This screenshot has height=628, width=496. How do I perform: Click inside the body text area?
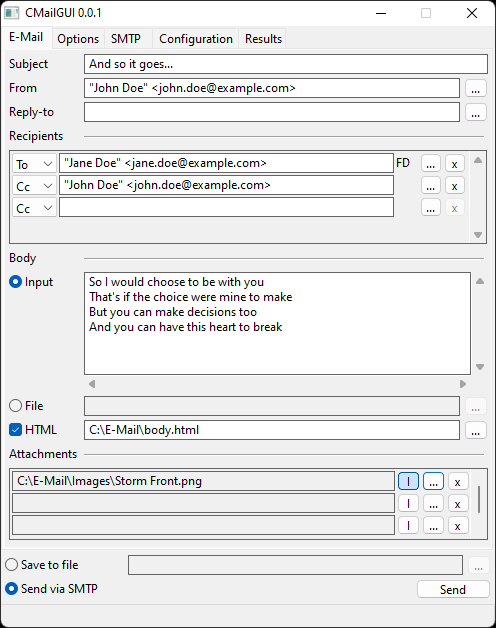(277, 324)
